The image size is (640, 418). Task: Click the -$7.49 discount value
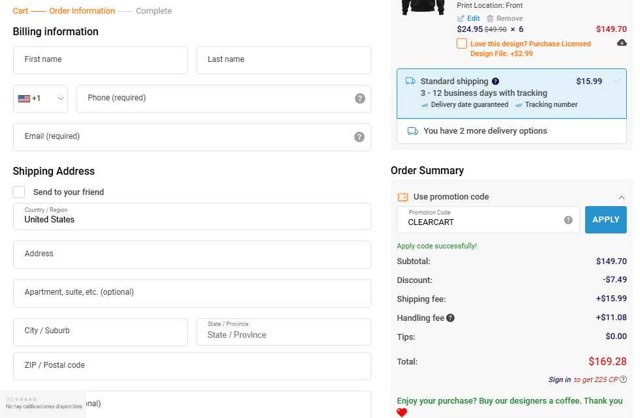click(615, 280)
